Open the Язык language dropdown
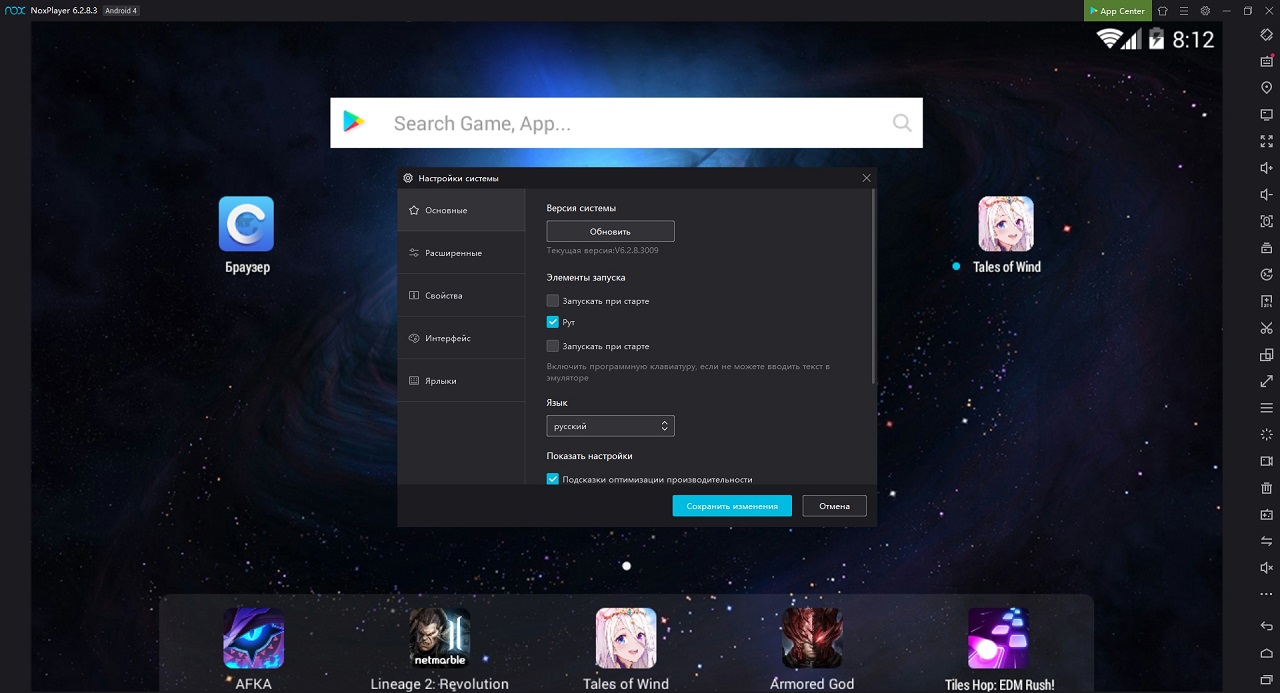 pyautogui.click(x=610, y=426)
